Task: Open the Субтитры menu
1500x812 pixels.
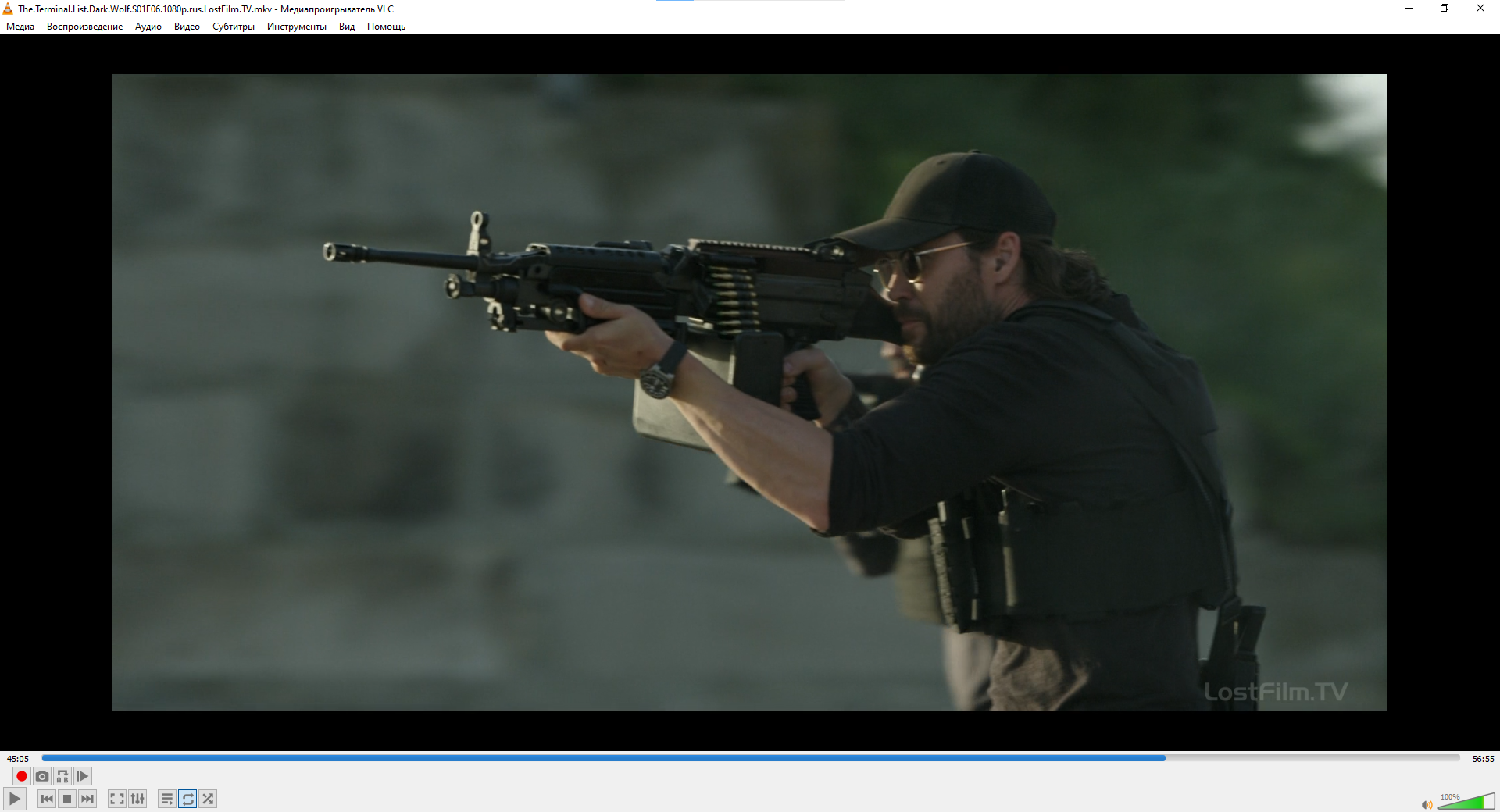Action: (x=233, y=27)
